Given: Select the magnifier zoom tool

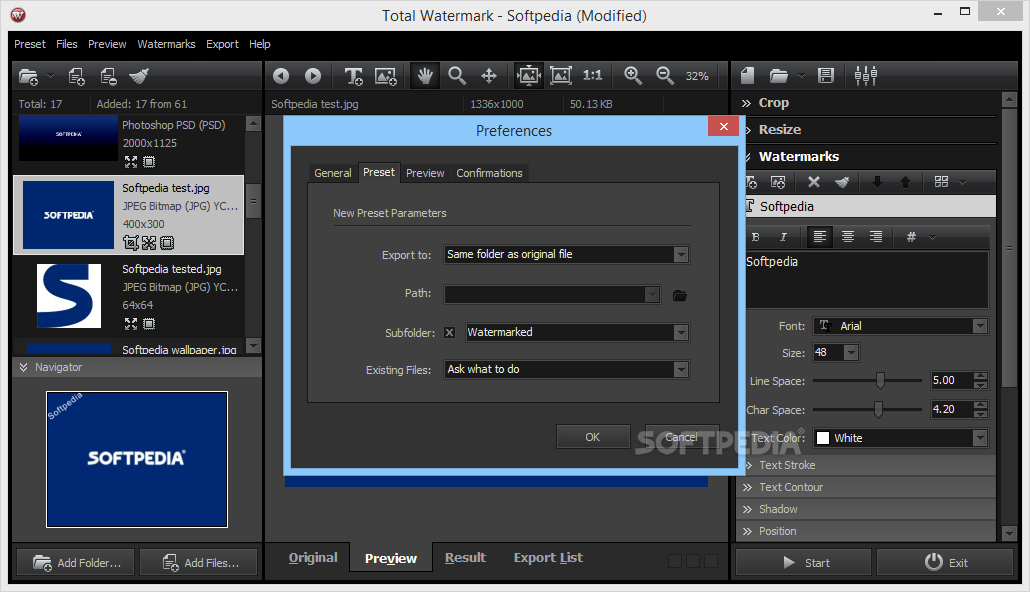Looking at the screenshot, I should click(457, 76).
